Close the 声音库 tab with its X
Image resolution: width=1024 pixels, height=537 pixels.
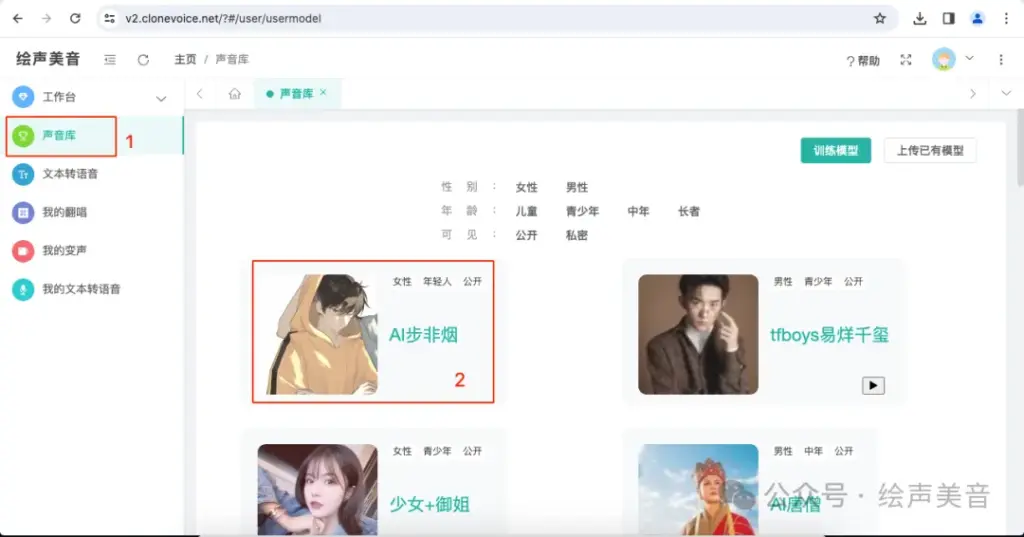[323, 93]
